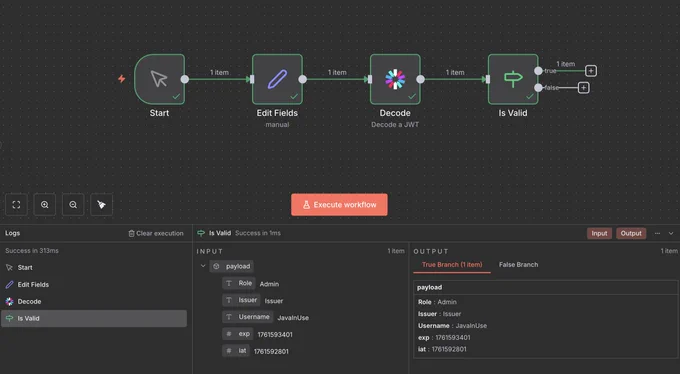Image resolution: width=680 pixels, height=374 pixels.
Task: Select Is Valid in the logs list
Action: [94, 318]
